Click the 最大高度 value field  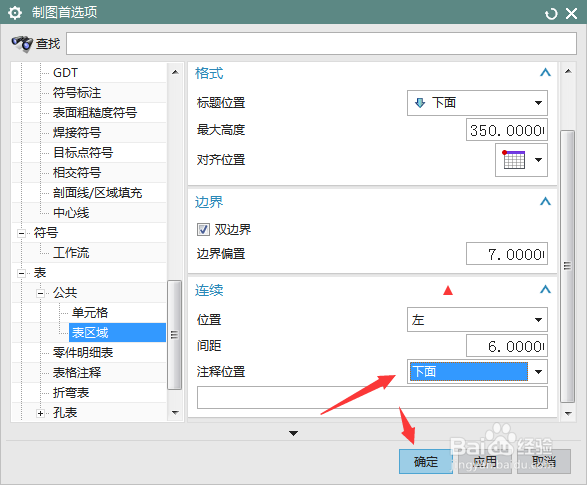tap(507, 130)
